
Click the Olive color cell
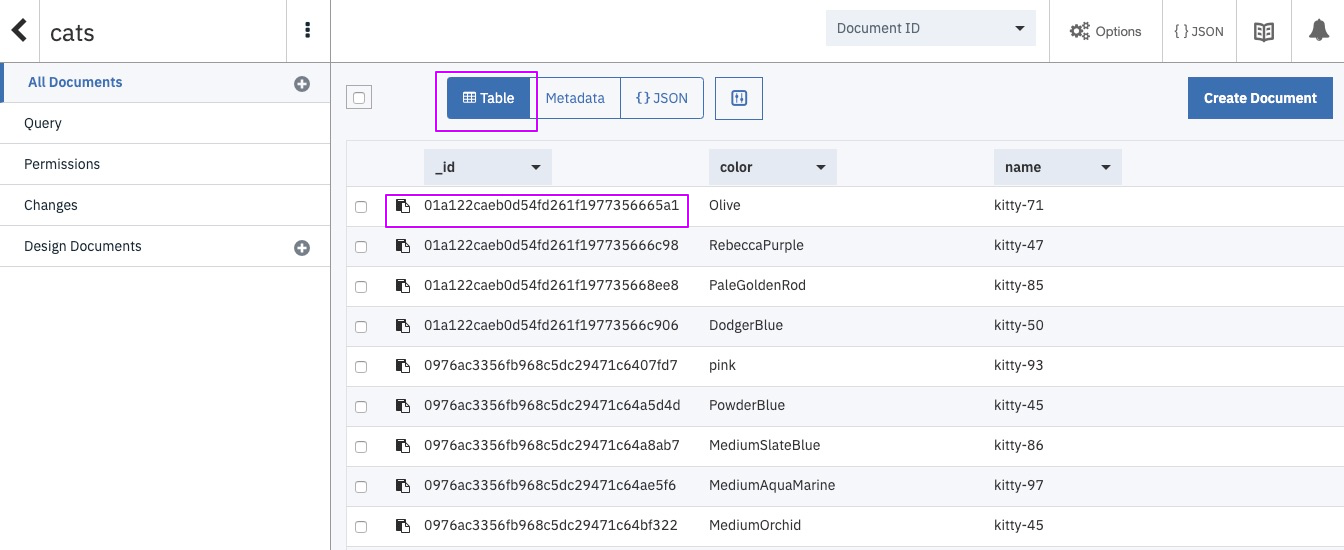(725, 205)
